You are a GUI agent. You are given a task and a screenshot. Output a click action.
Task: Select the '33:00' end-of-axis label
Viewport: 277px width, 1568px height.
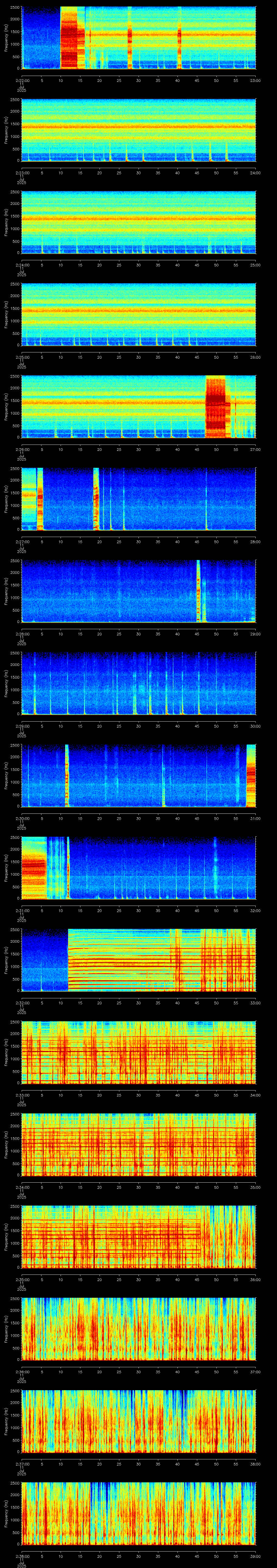[255, 1003]
